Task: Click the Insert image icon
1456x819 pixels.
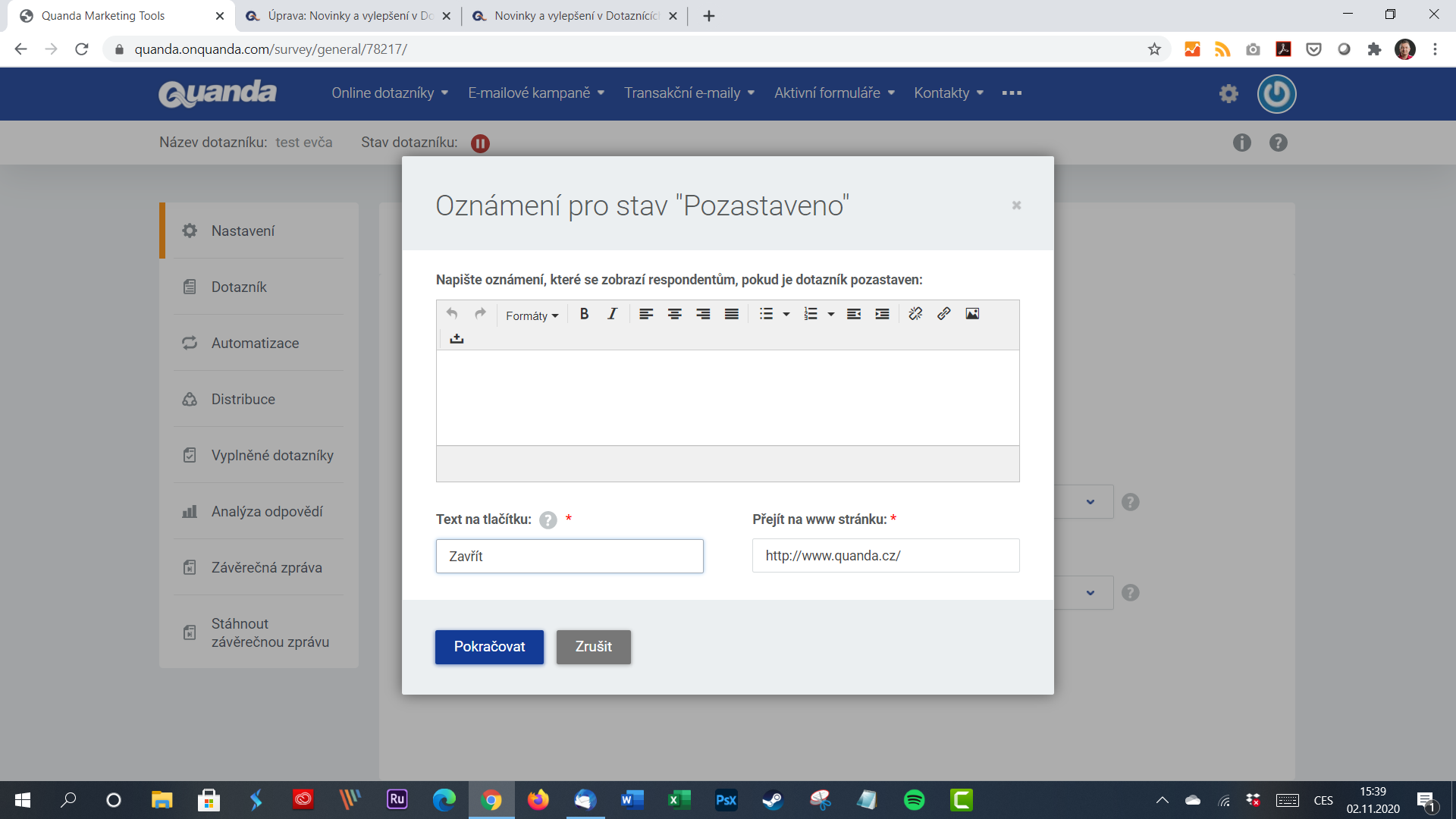Action: 971,314
